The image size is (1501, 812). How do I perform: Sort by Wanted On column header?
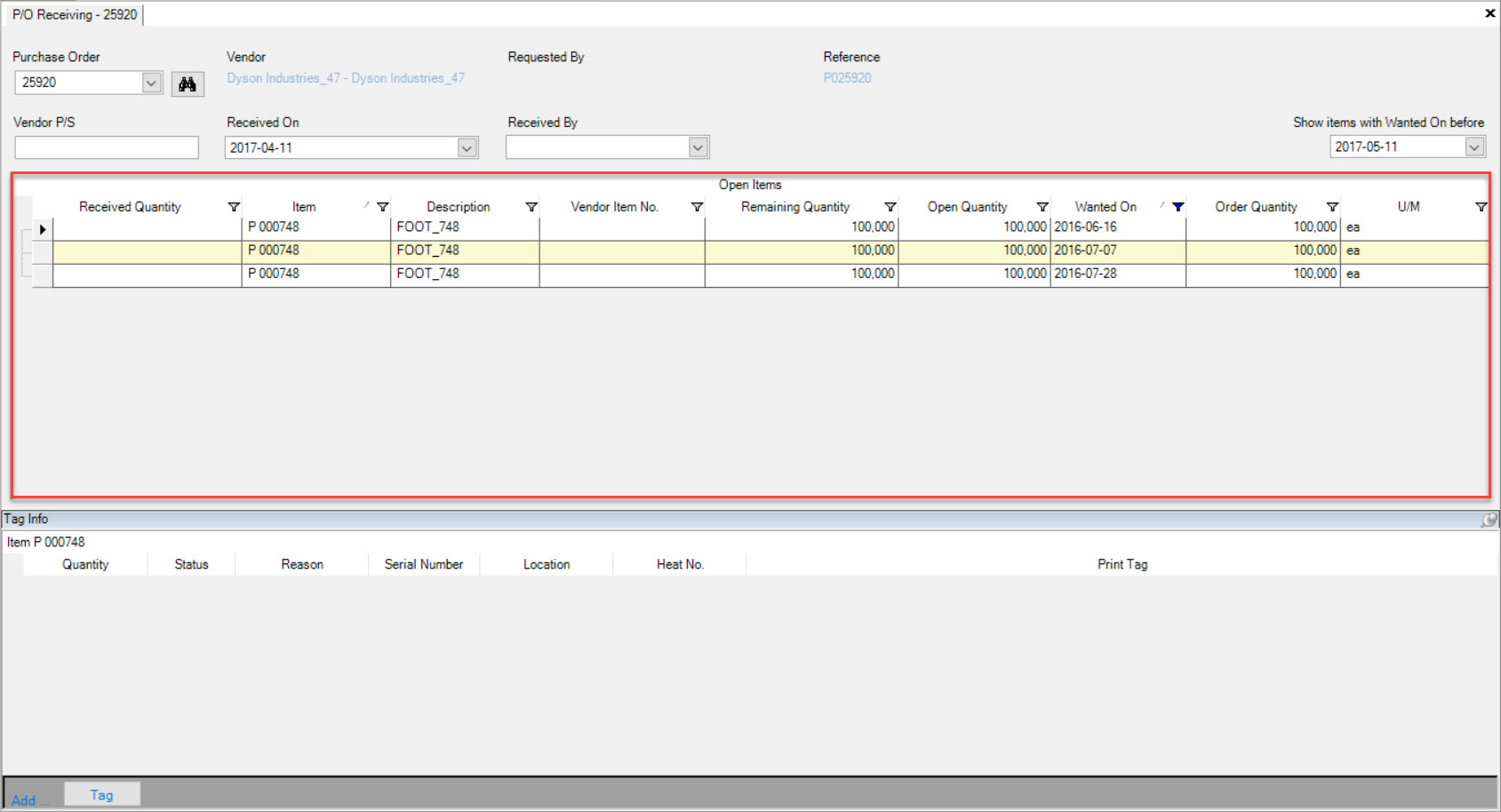[1106, 207]
